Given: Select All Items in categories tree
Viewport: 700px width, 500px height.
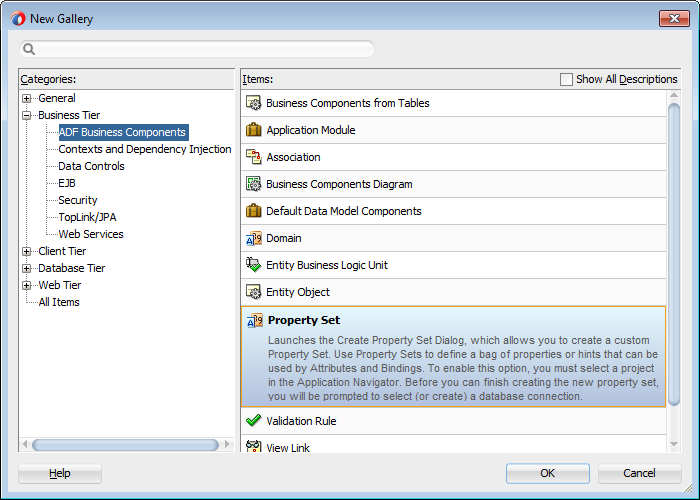Looking at the screenshot, I should pos(59,302).
